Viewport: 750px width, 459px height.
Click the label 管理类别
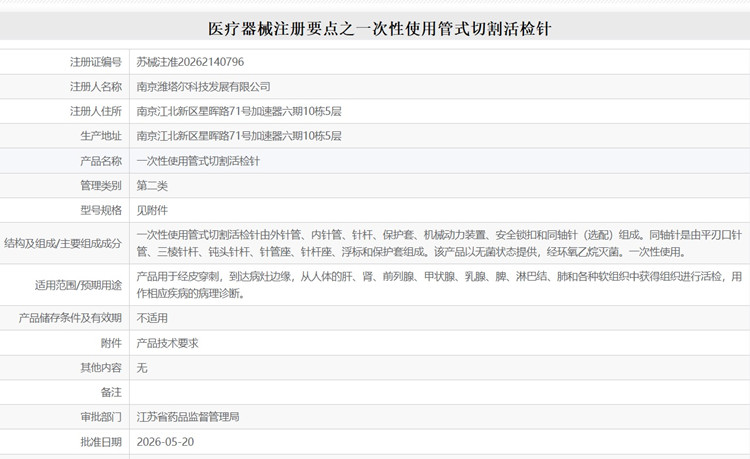(x=101, y=186)
